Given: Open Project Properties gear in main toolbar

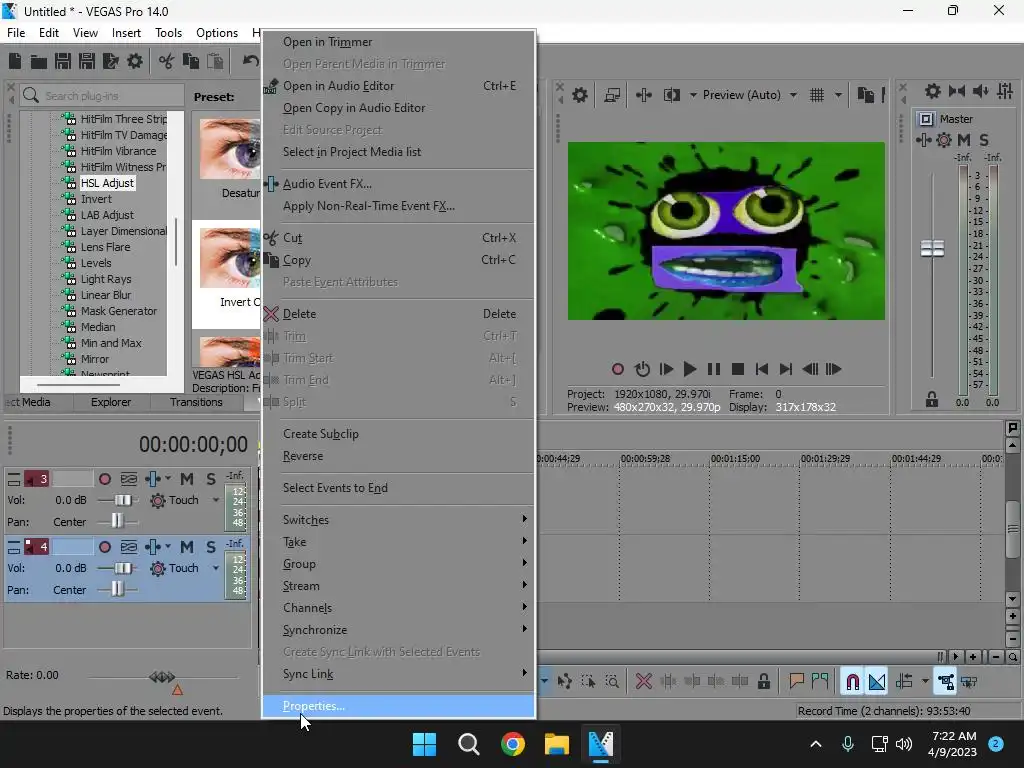Looking at the screenshot, I should pos(135,61).
